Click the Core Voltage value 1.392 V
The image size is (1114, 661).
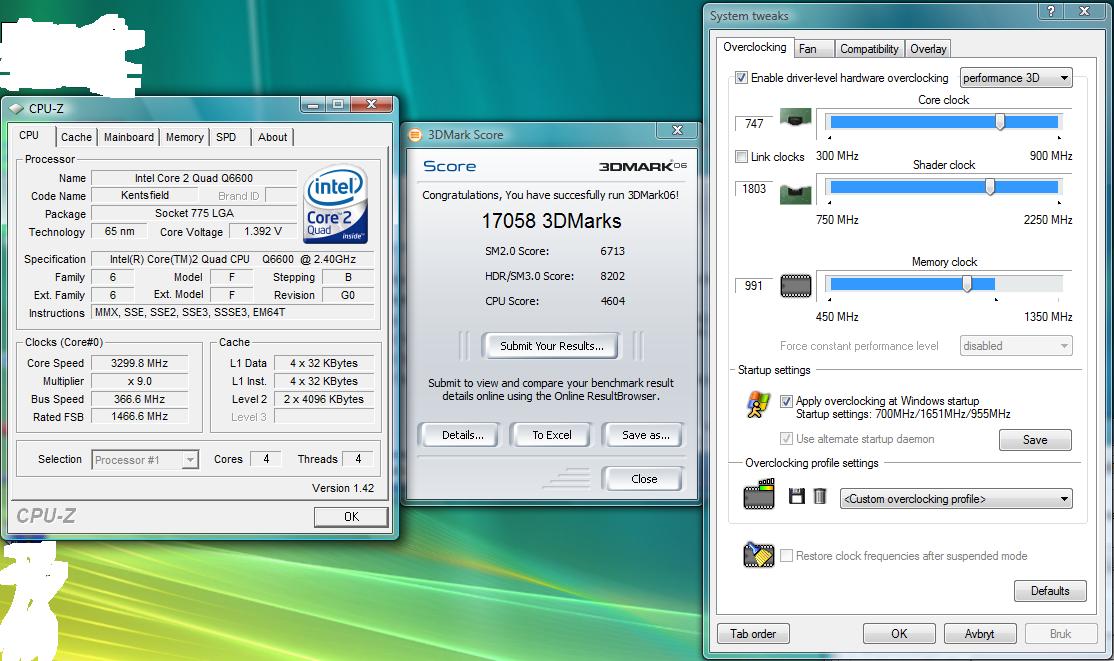point(263,232)
